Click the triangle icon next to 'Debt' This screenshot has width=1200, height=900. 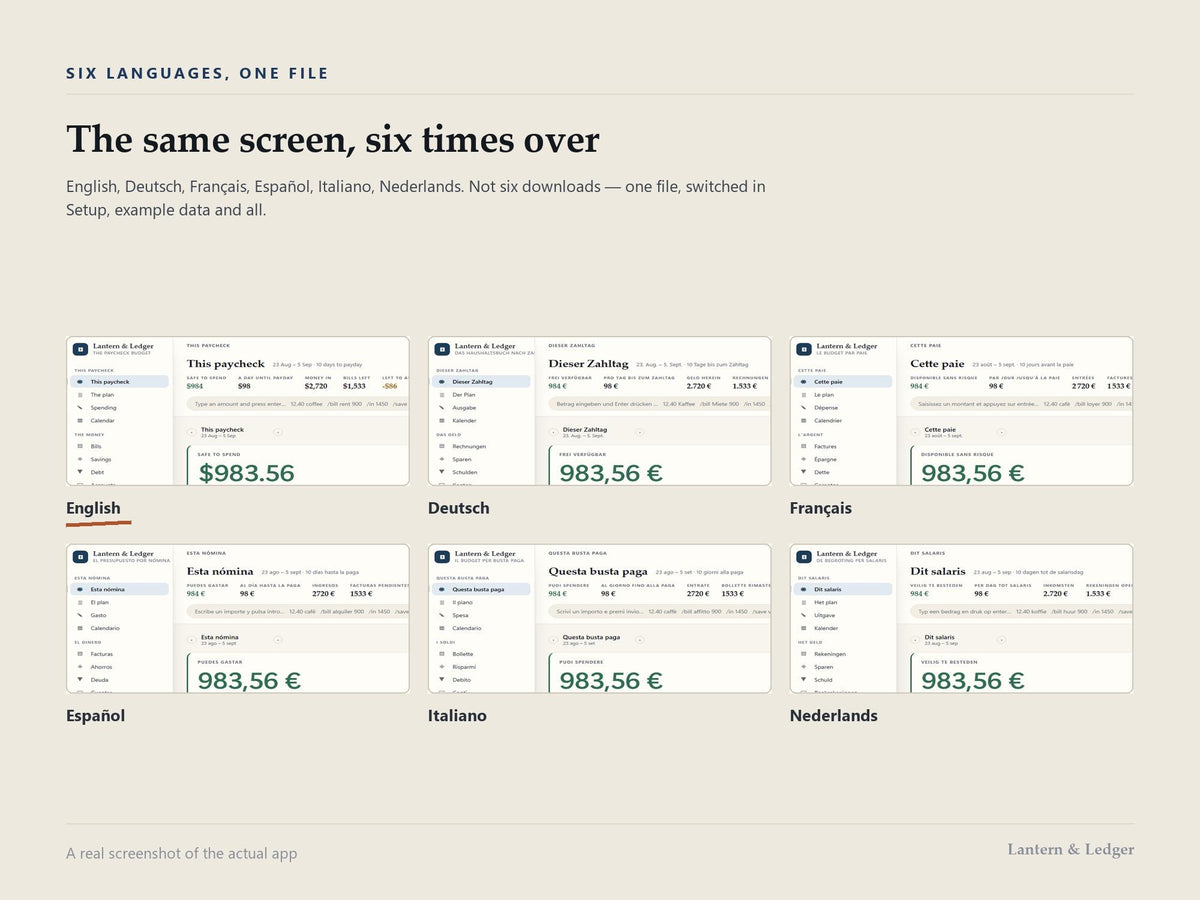point(79,472)
